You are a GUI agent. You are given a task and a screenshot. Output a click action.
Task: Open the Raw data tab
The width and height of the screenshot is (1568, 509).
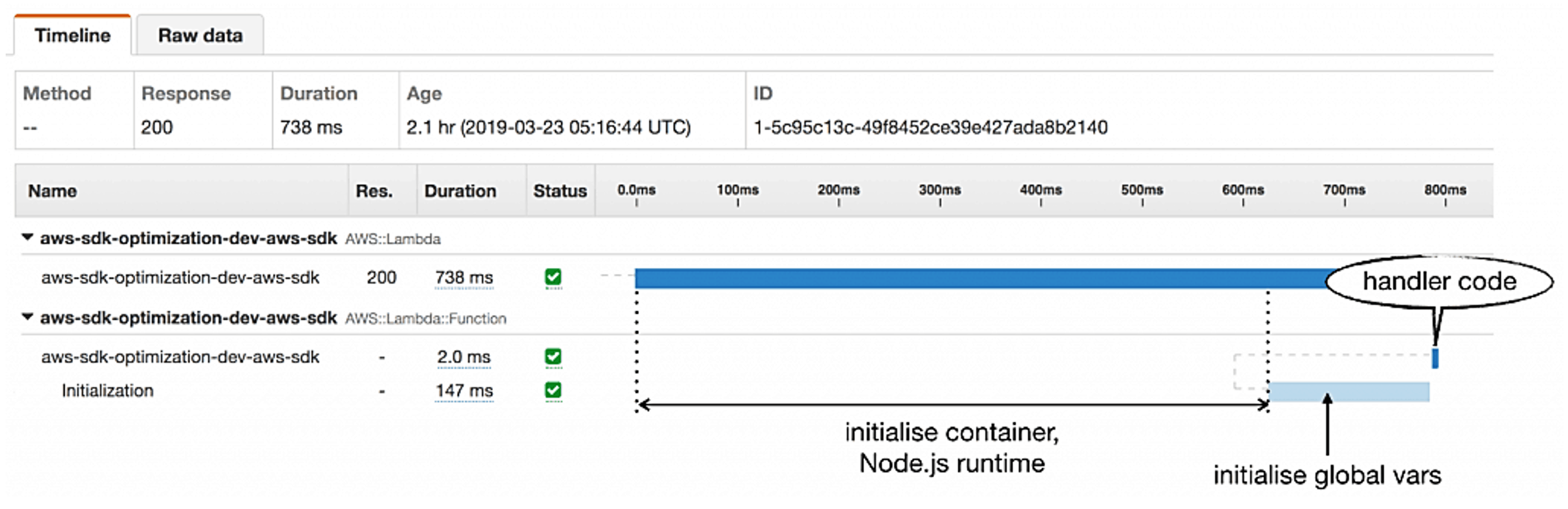200,35
